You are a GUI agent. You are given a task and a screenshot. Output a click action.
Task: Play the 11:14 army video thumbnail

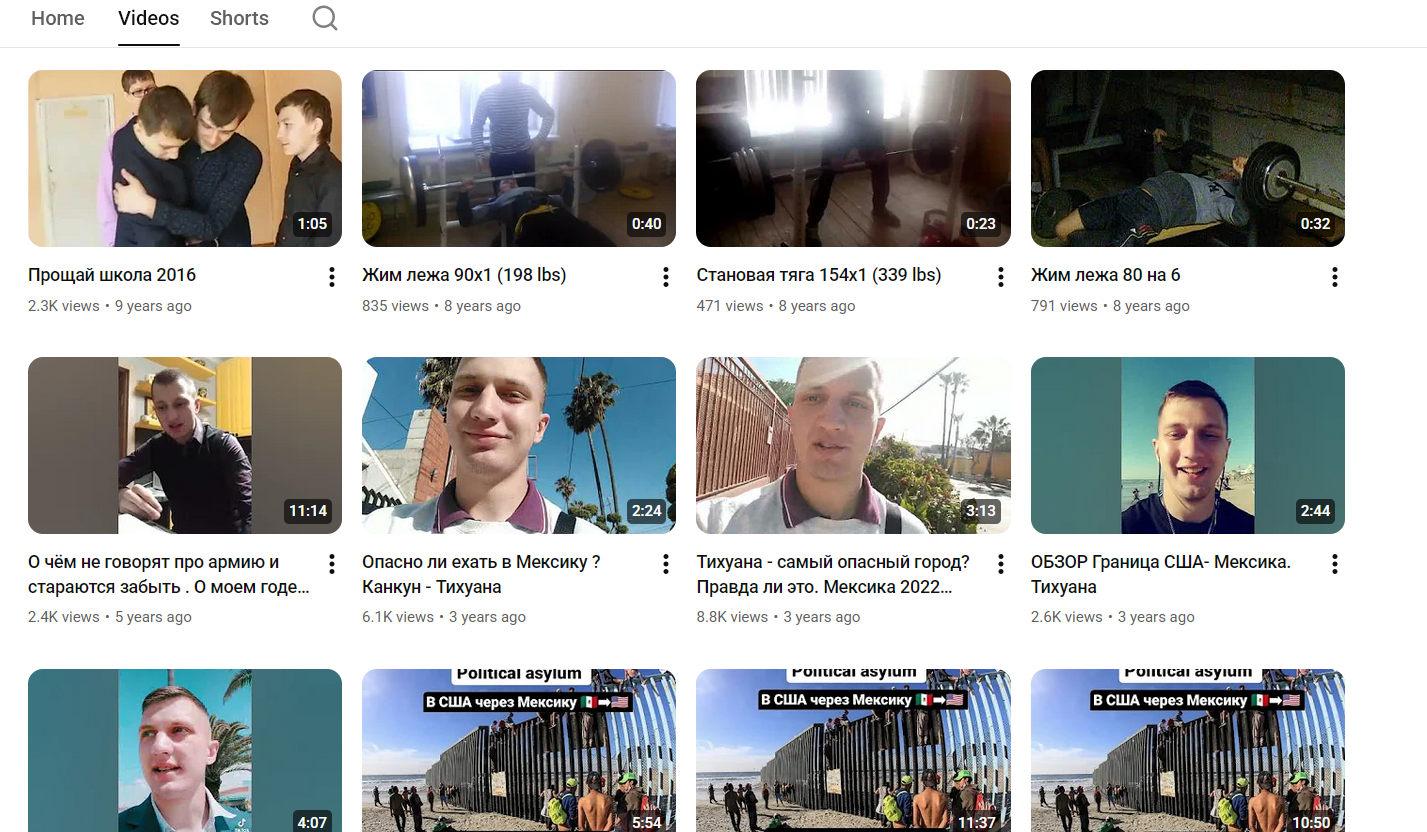pos(185,445)
